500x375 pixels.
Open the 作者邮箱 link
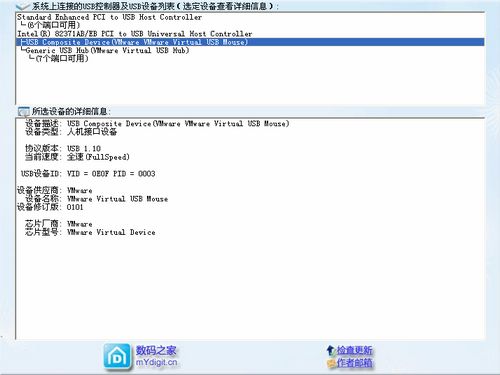pyautogui.click(x=354, y=363)
